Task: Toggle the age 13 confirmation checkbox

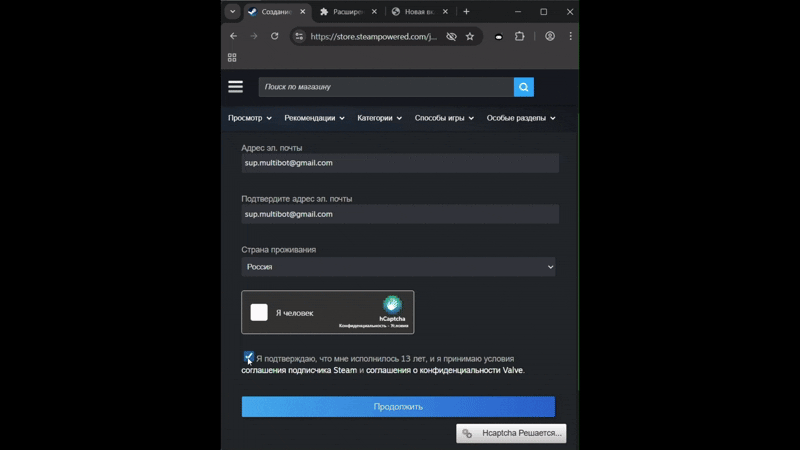Action: click(248, 357)
